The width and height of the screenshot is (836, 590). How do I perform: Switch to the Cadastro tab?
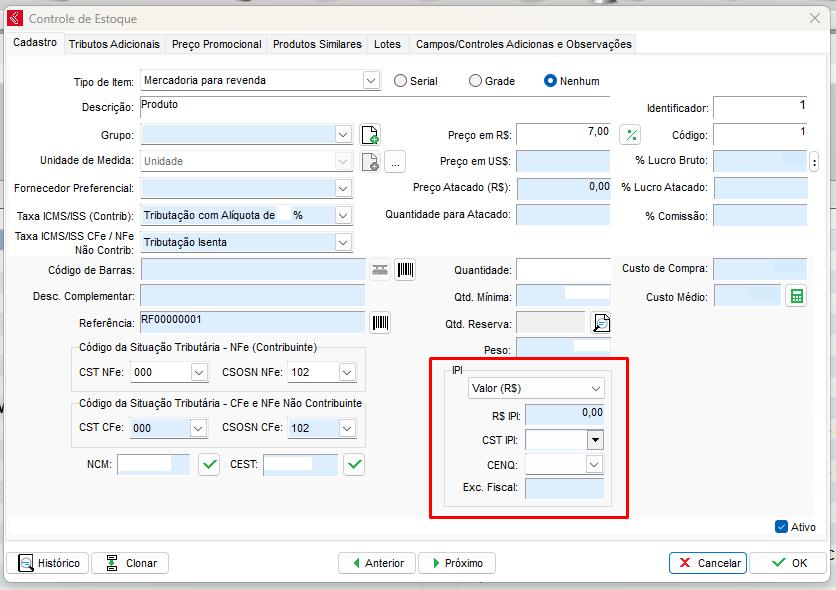[x=35, y=43]
